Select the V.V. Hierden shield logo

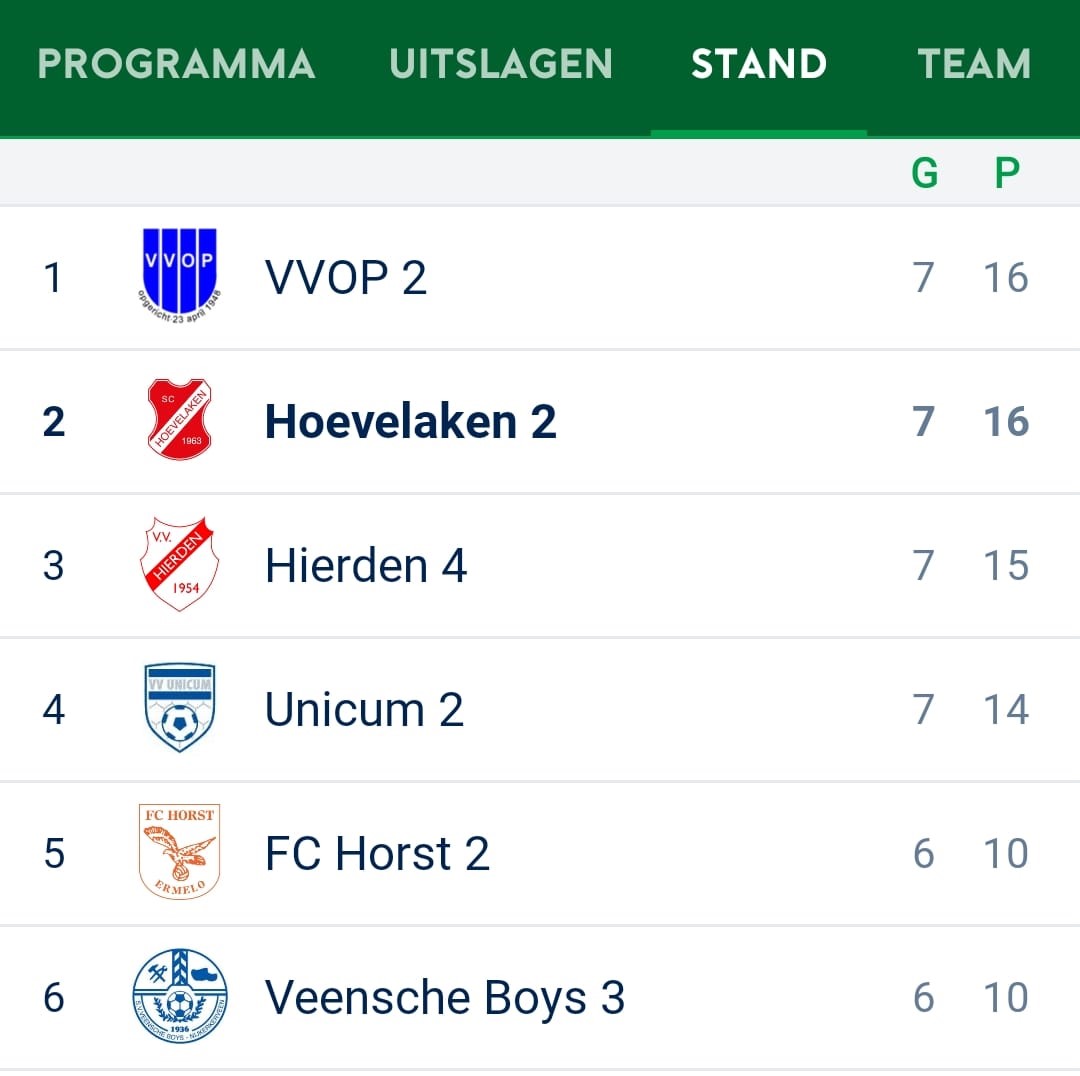179,564
